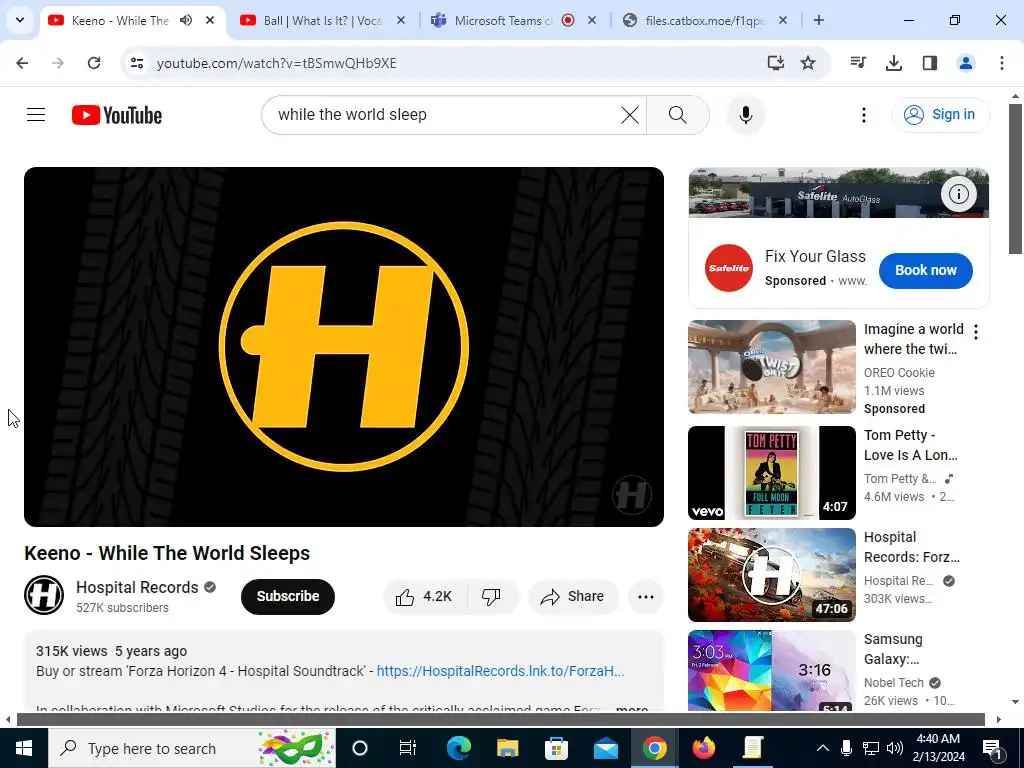
Task: Click the magnifier search button
Action: point(677,115)
